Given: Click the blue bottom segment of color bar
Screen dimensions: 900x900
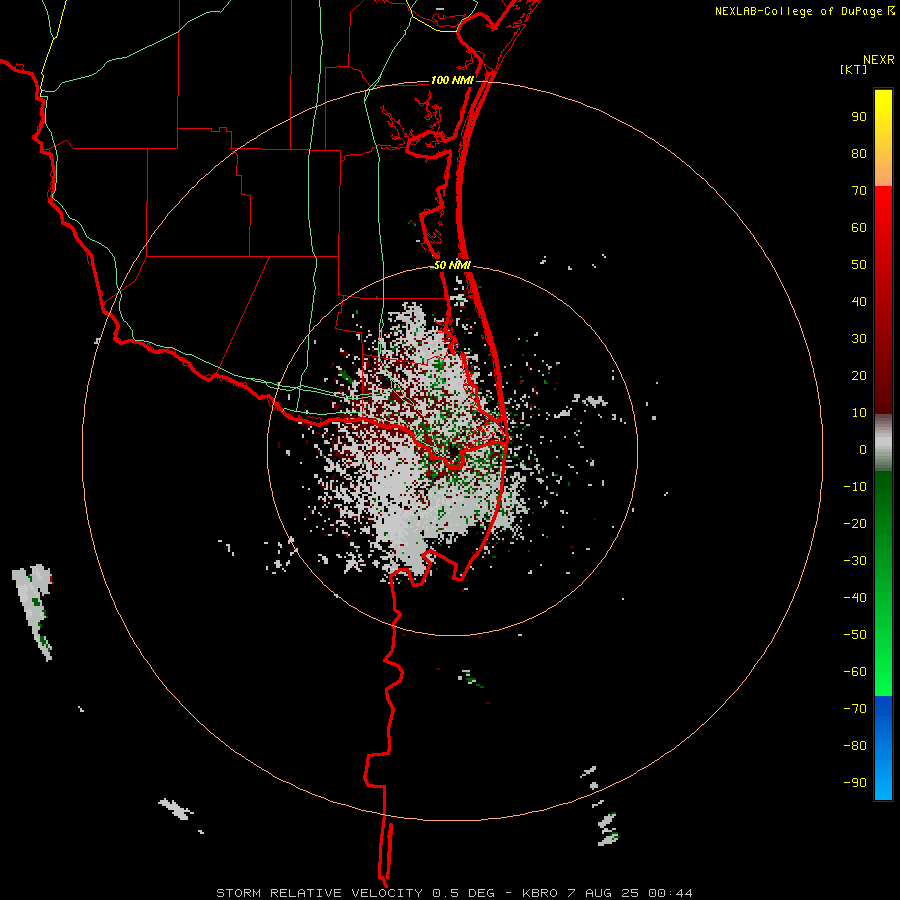Looking at the screenshot, I should click(x=883, y=748).
